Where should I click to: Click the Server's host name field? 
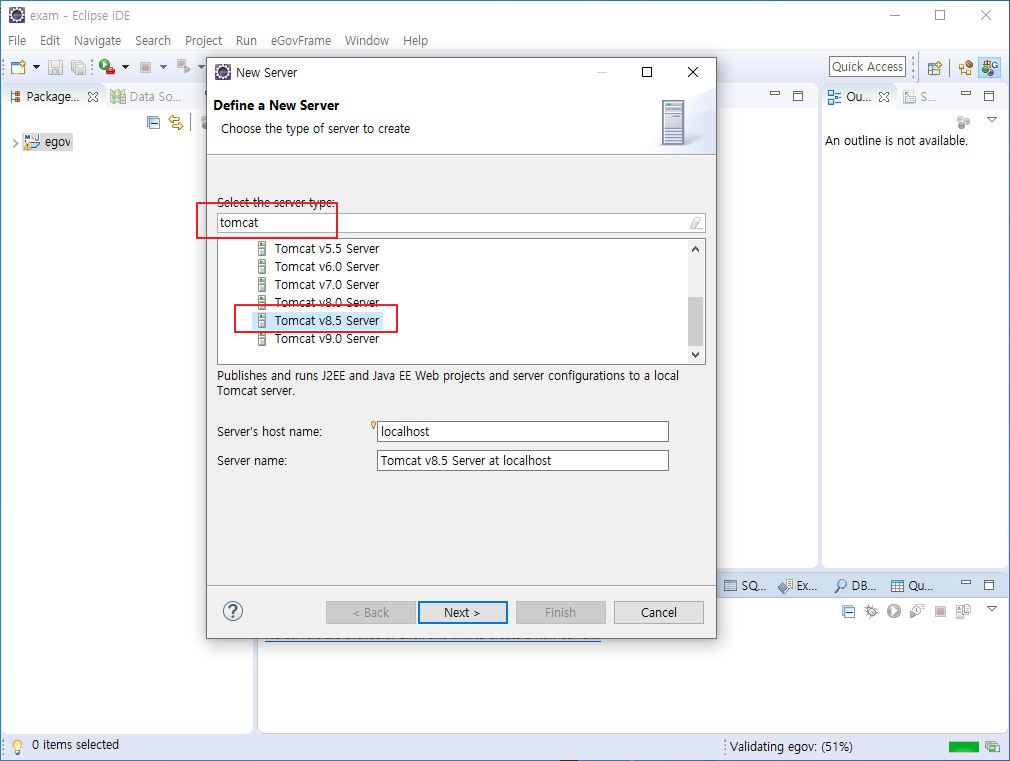click(x=522, y=432)
